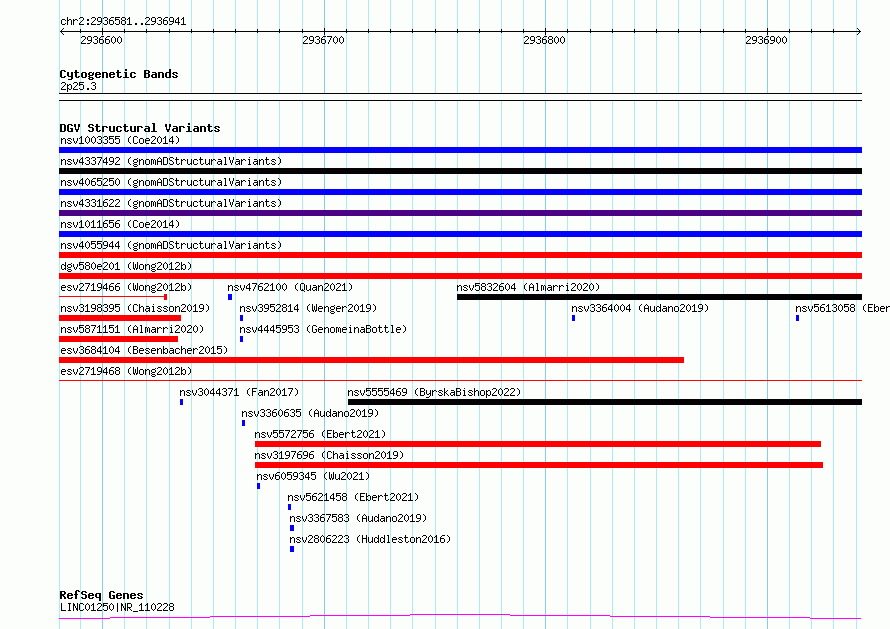Click the red nsv5871151 (Almarri2020) bar
890x629 pixels.
(119, 339)
